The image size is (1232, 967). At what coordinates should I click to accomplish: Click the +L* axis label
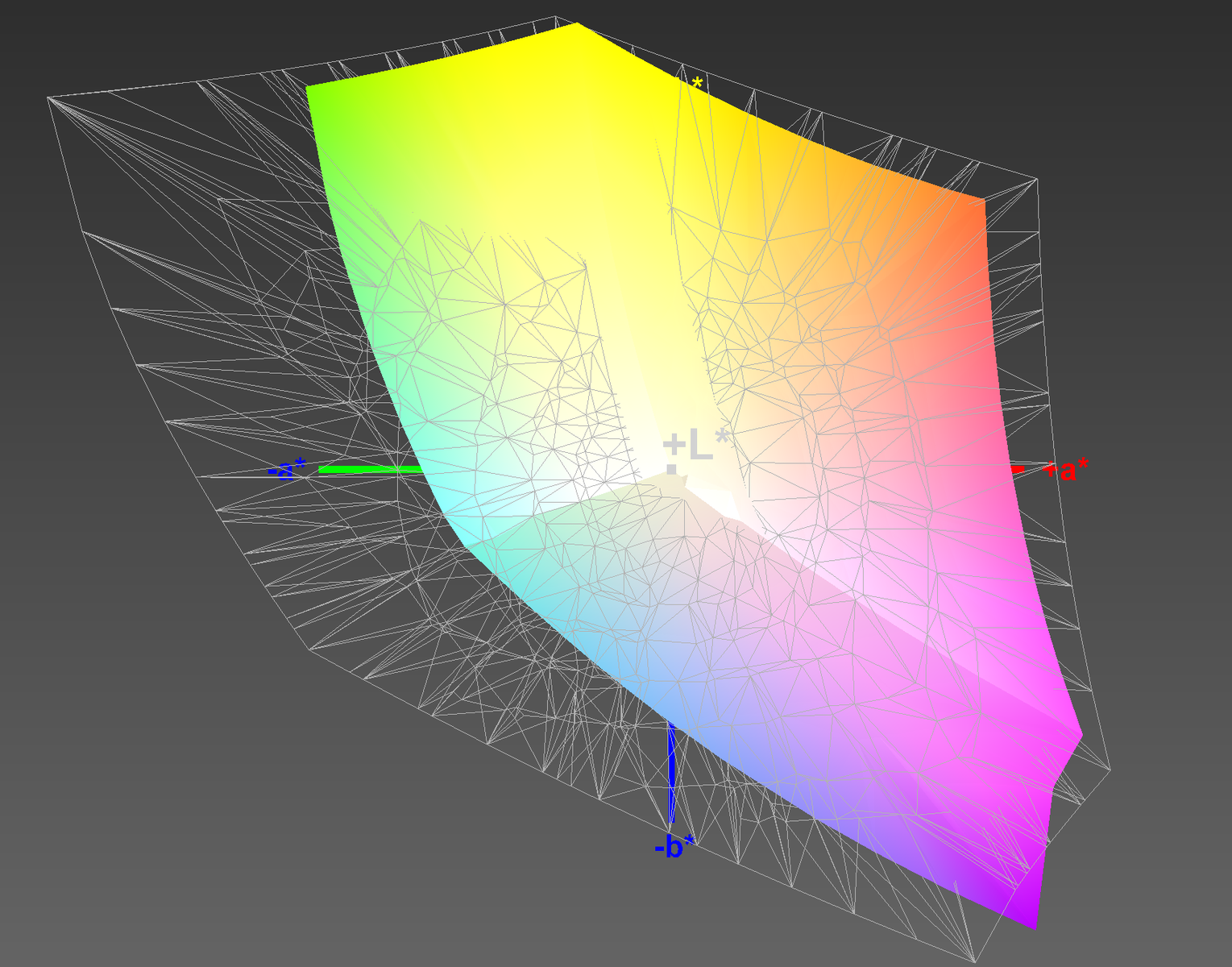(x=695, y=446)
